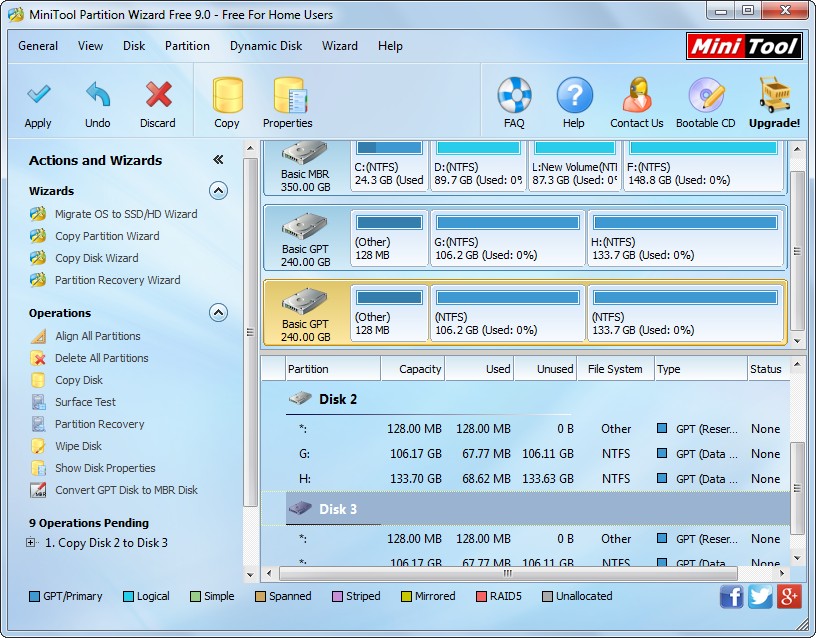Select the H:(NTFS) 133.7 GB partition block
The image size is (816, 638).
click(x=685, y=239)
